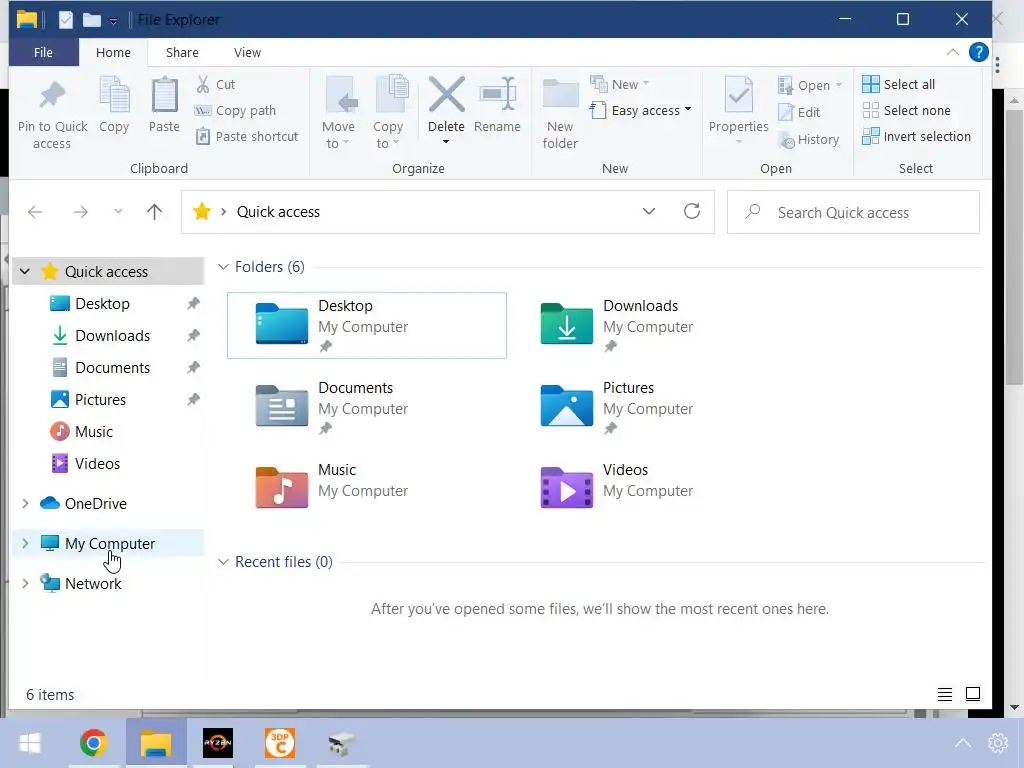Image resolution: width=1024 pixels, height=768 pixels.
Task: Click the Properties checkmark icon
Action: point(739,95)
